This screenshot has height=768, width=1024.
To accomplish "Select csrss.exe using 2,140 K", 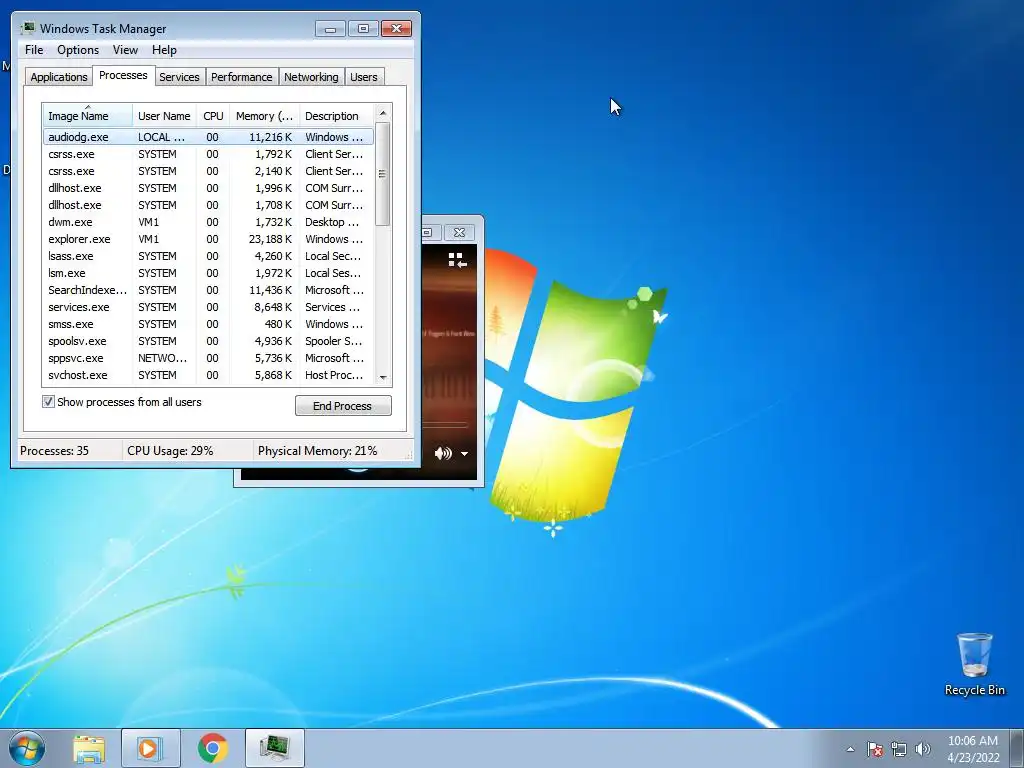I will (x=208, y=171).
